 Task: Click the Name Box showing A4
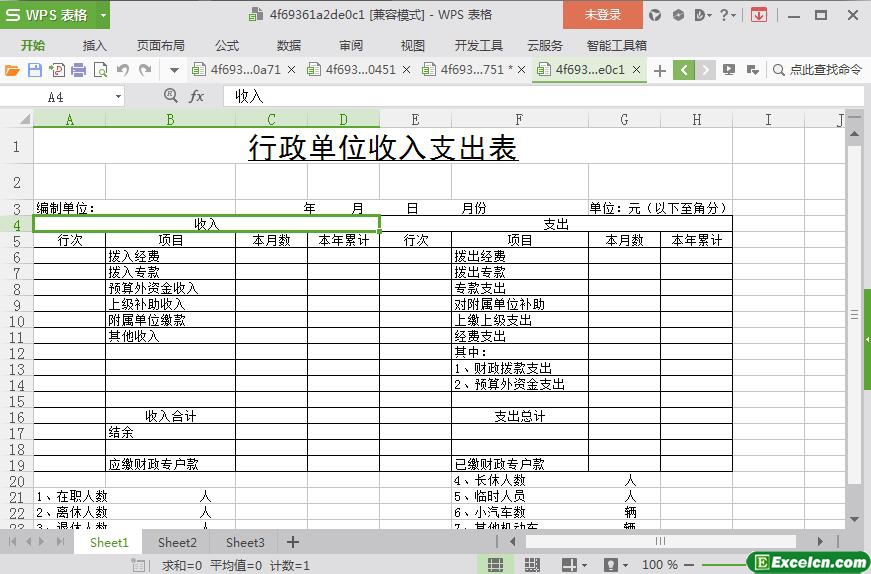pos(56,97)
